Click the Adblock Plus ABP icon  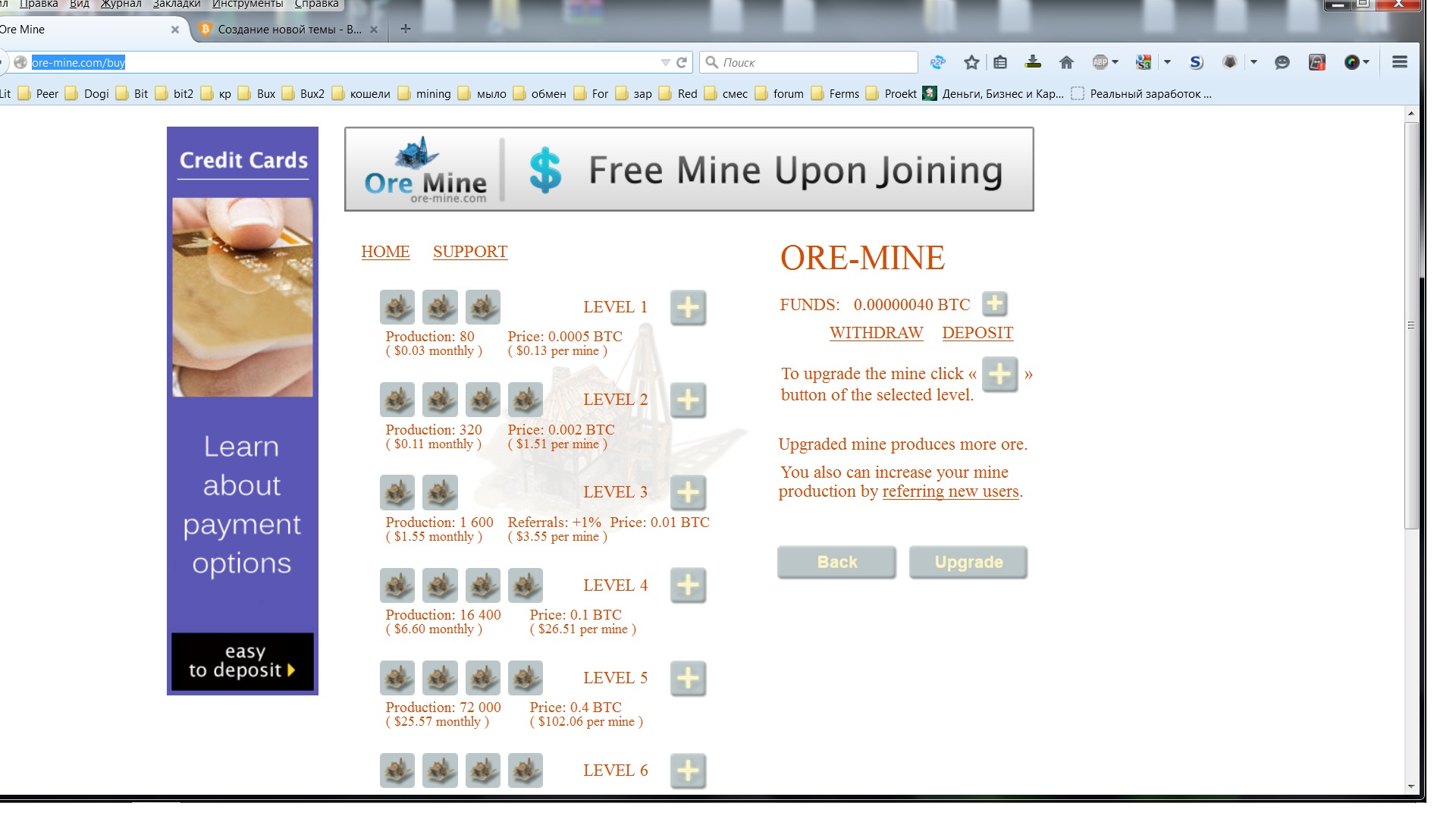point(1100,63)
